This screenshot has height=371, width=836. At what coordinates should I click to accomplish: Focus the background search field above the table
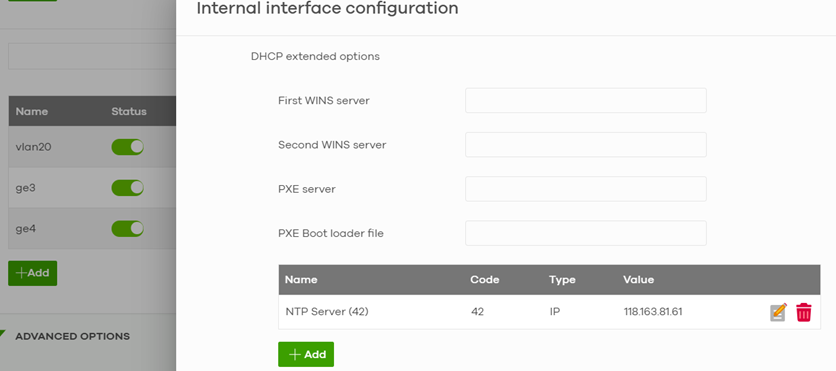(x=92, y=57)
